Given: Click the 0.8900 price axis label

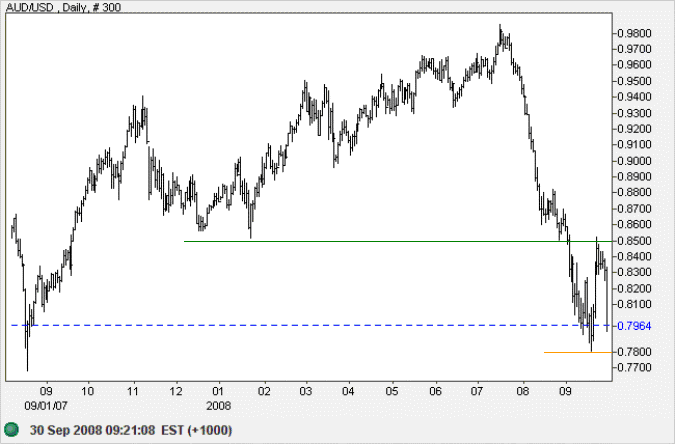Looking at the screenshot, I should pyautogui.click(x=634, y=177).
